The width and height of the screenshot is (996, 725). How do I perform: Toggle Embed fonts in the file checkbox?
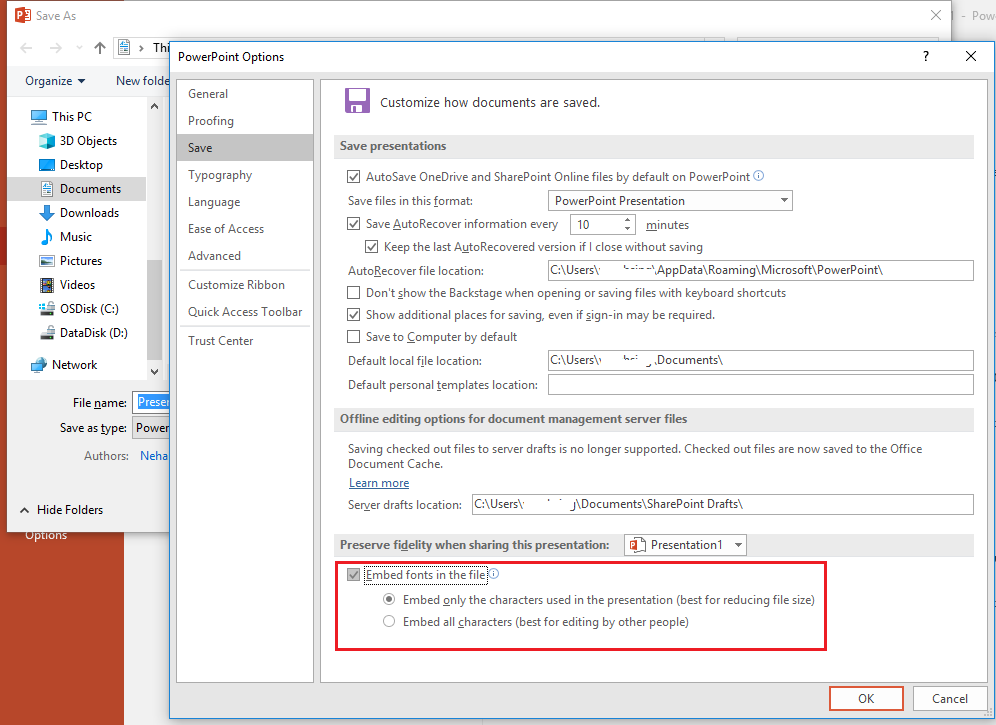[x=354, y=574]
